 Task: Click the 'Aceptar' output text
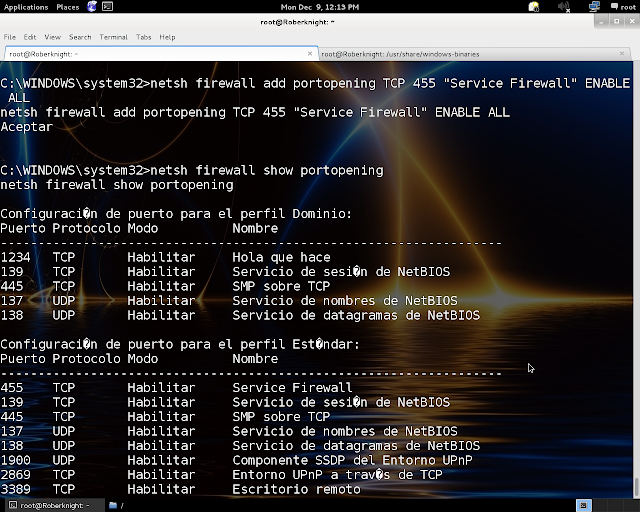pyautogui.click(x=27, y=127)
